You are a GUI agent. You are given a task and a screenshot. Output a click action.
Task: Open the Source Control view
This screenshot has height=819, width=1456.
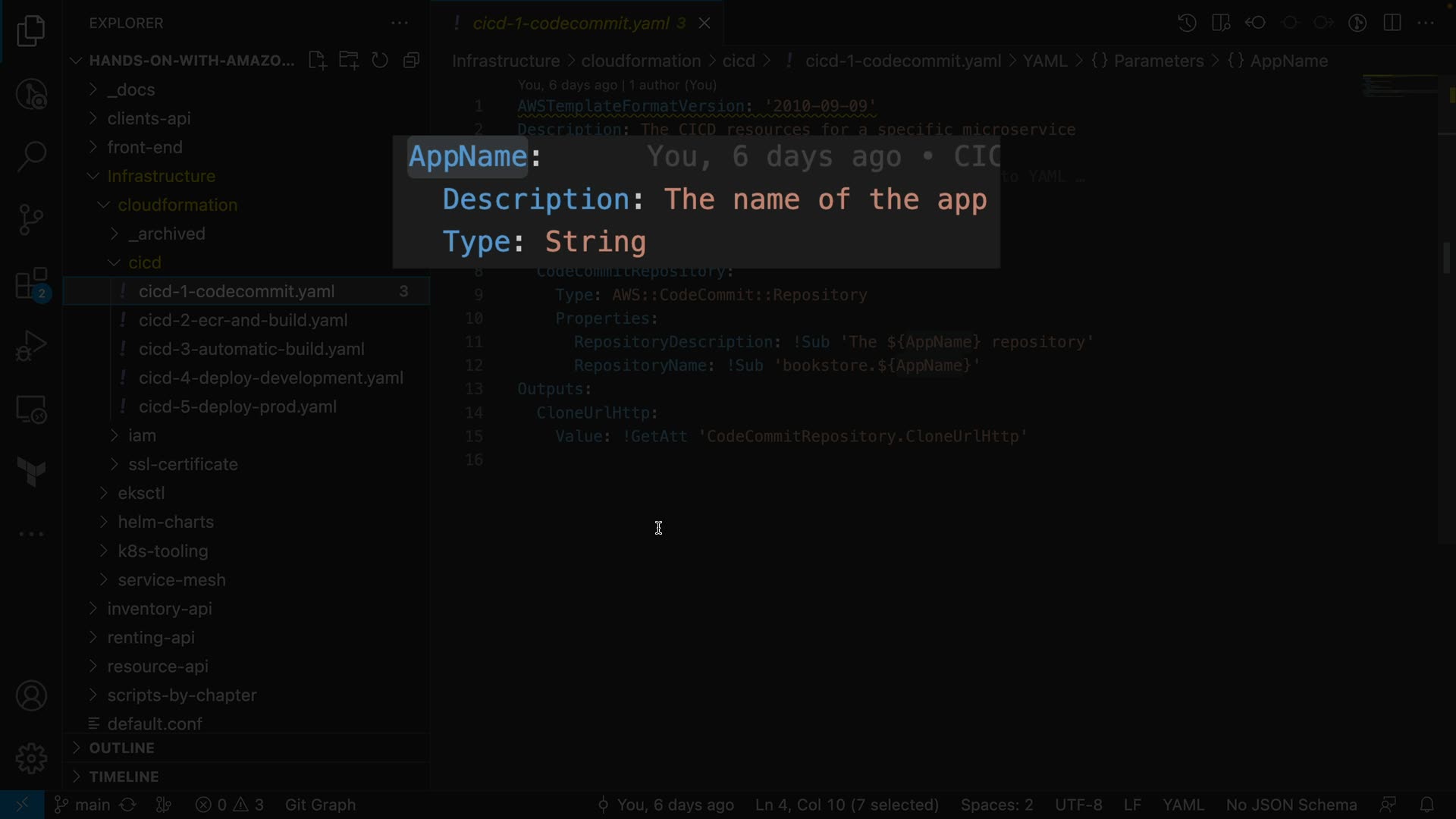point(31,220)
